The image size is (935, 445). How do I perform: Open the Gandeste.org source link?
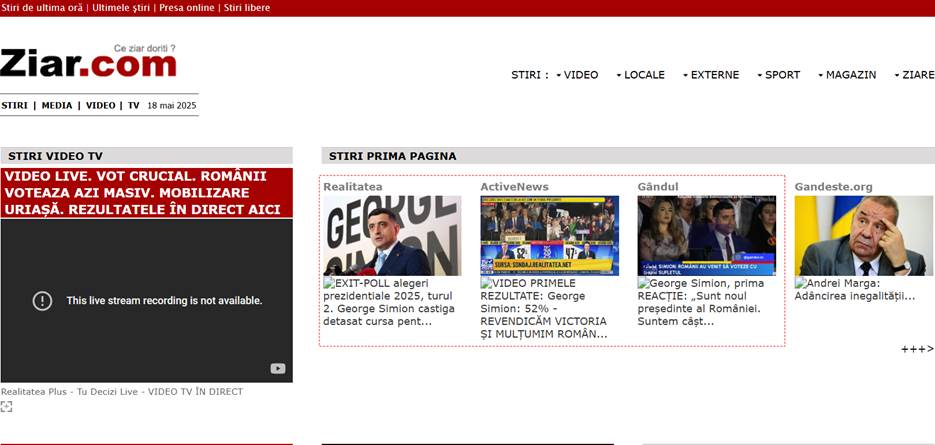tap(833, 187)
